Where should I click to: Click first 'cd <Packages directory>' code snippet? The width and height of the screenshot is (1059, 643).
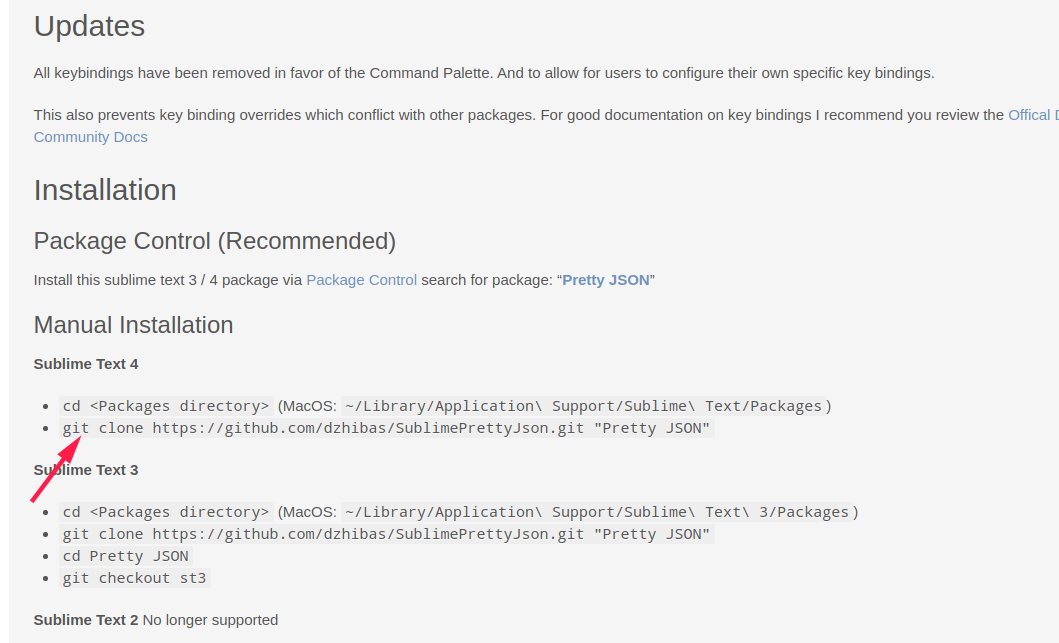coord(165,406)
